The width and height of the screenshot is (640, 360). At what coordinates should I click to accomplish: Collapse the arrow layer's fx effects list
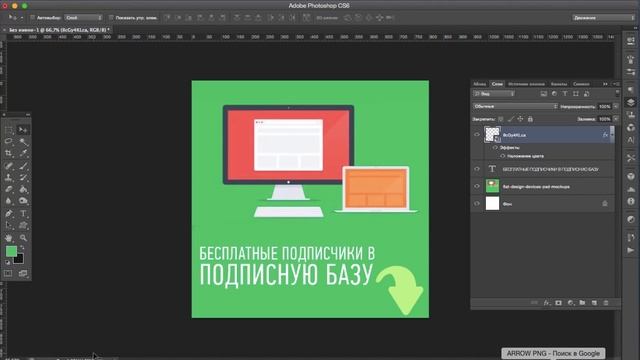pos(611,135)
